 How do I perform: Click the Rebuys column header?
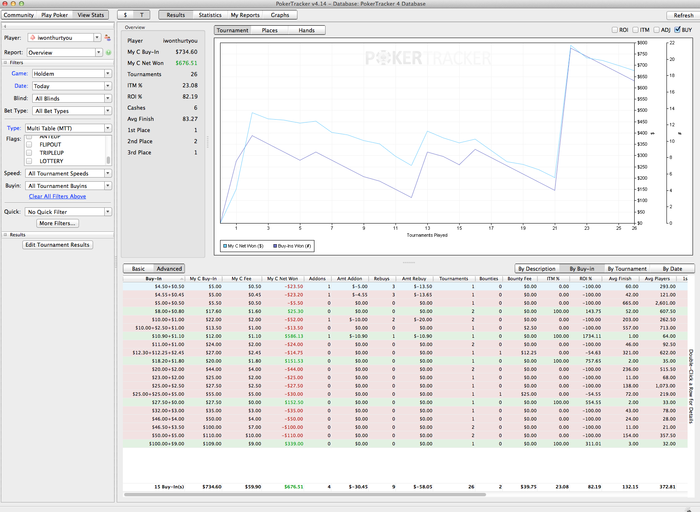382,279
